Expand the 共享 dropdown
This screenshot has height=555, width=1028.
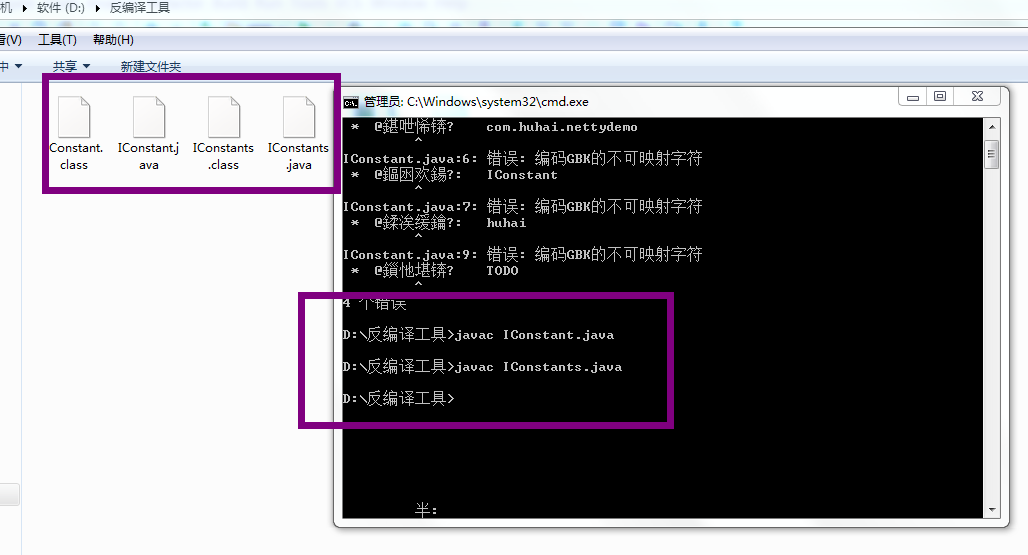coord(71,66)
